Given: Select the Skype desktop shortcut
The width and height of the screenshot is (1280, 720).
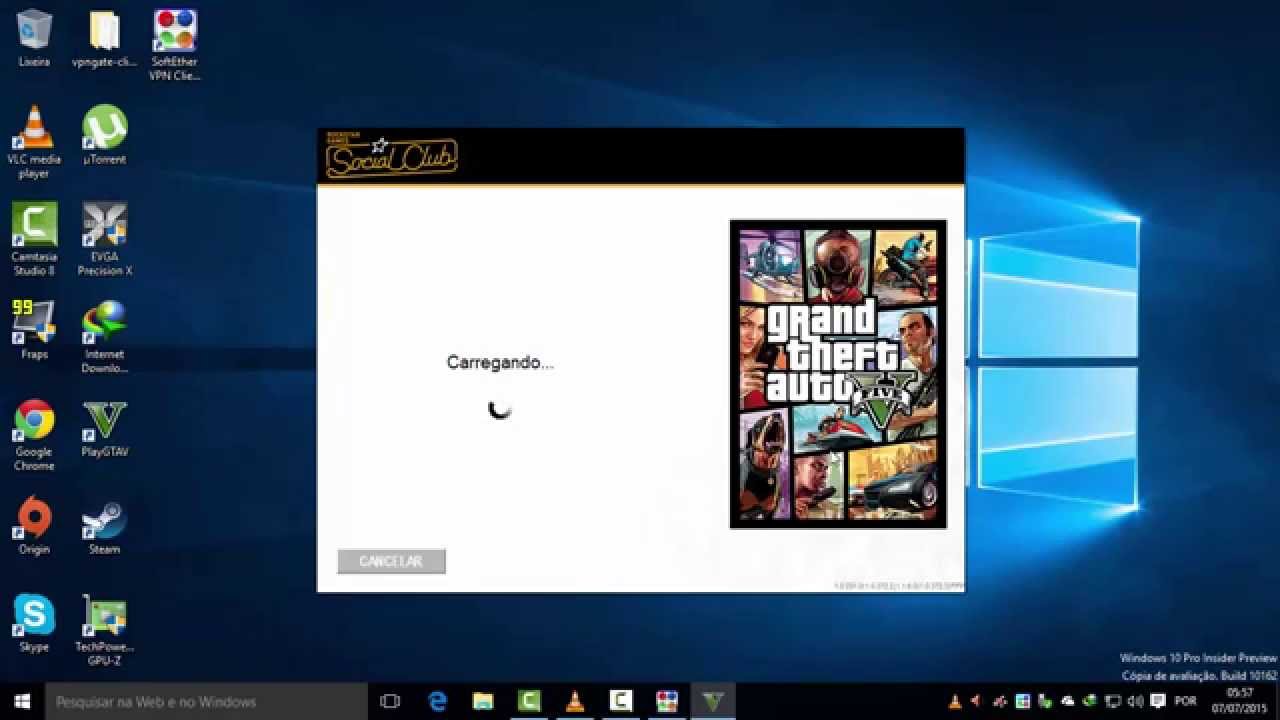Looking at the screenshot, I should (x=34, y=623).
